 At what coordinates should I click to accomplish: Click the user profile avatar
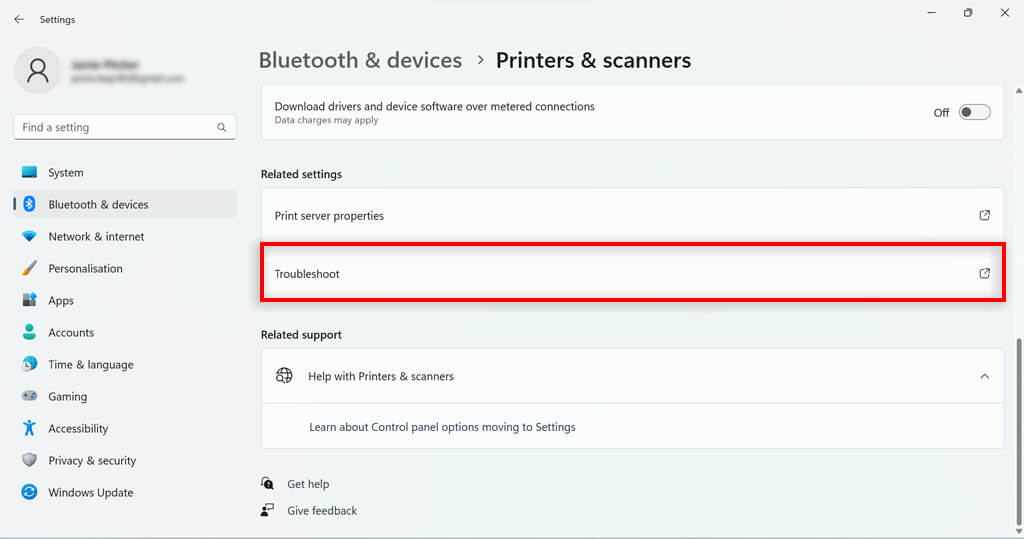tap(38, 70)
